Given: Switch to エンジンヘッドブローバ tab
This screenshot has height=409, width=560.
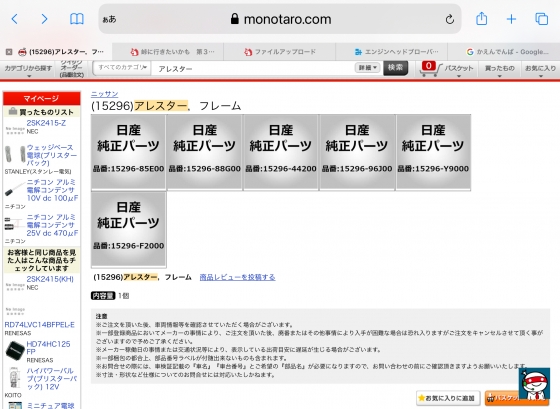Looking at the screenshot, I should (392, 52).
